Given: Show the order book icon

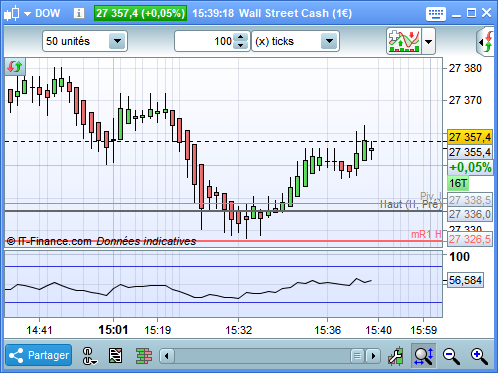Looking at the screenshot, I should pos(144,356).
